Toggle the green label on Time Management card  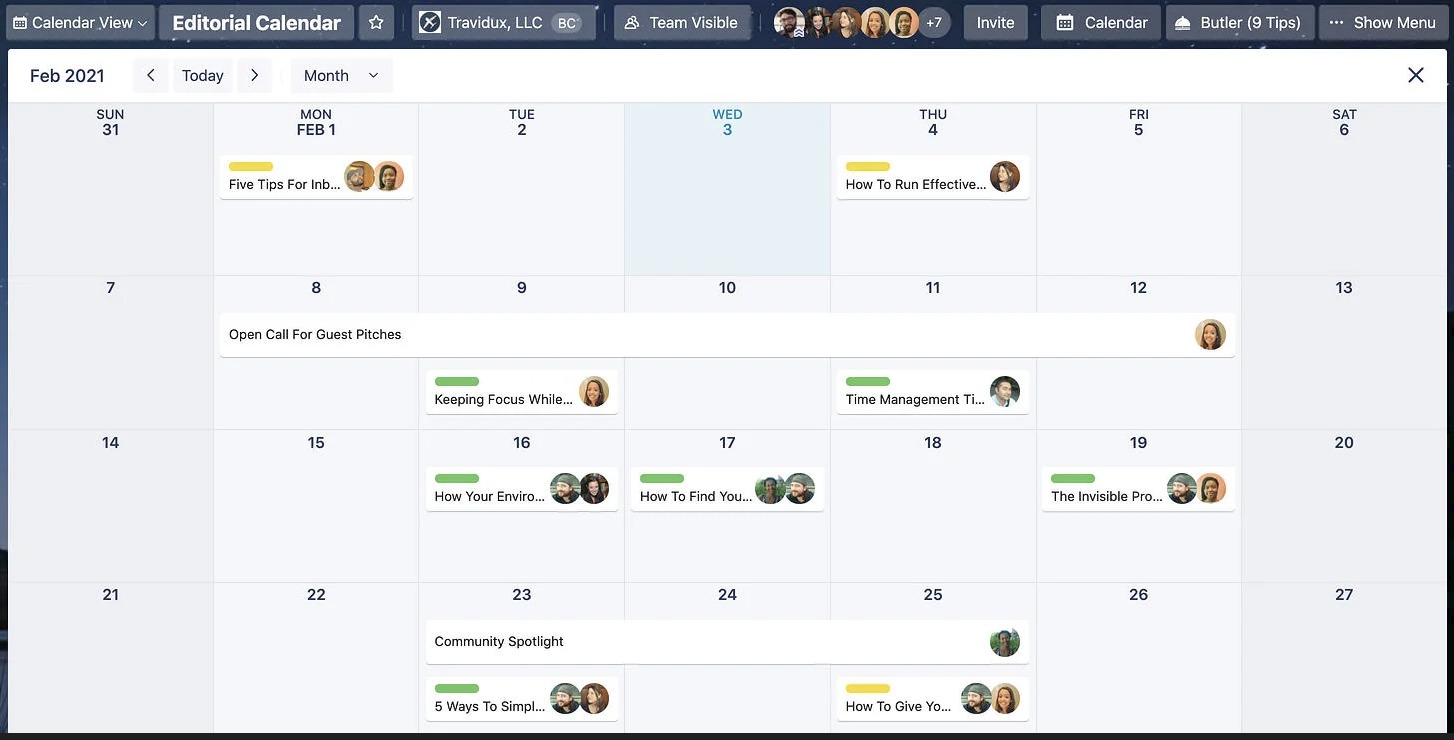(x=867, y=381)
